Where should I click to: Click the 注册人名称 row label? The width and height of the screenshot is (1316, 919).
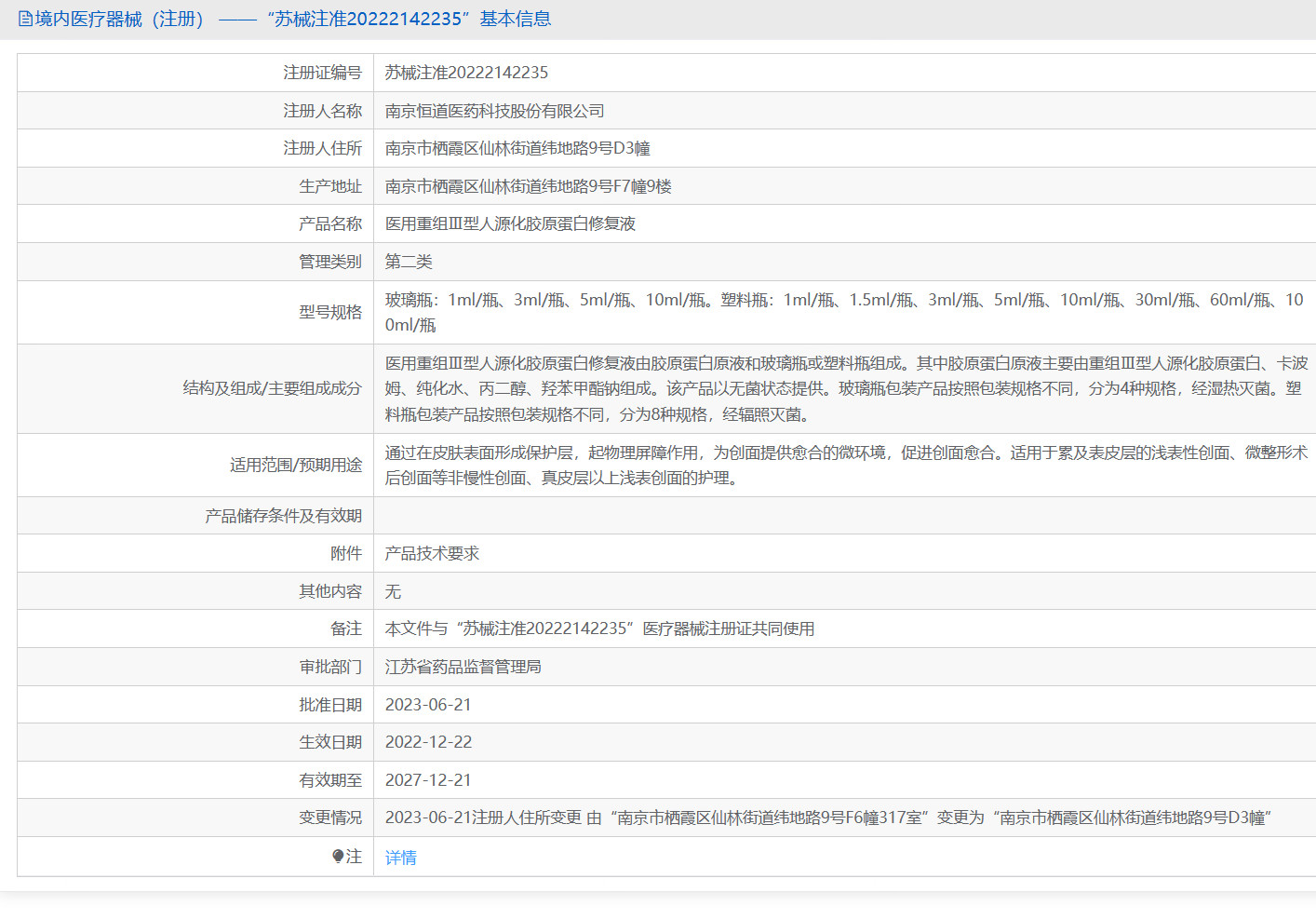[x=322, y=111]
